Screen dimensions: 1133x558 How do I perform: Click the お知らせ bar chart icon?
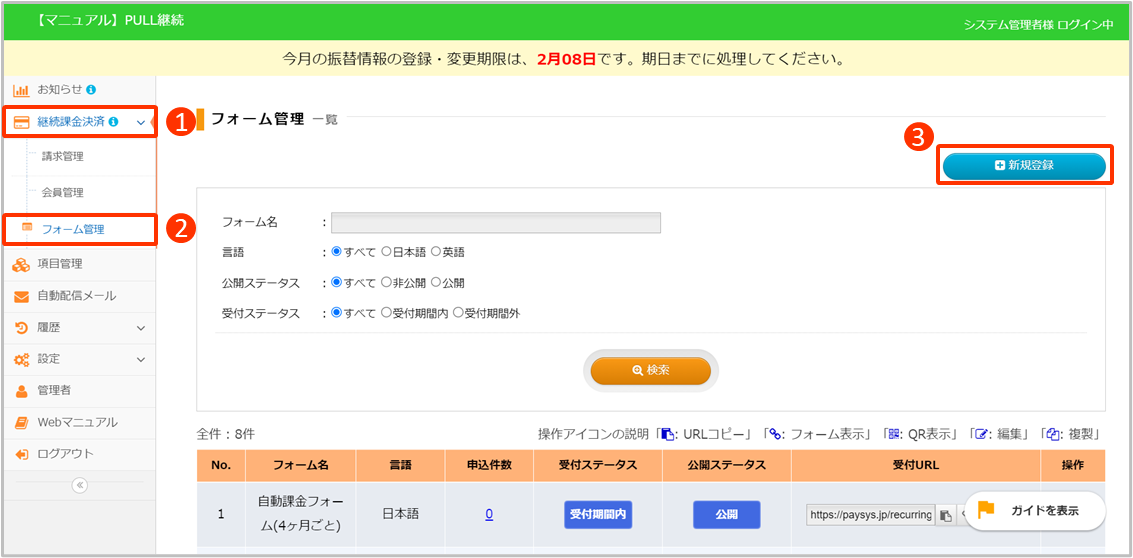[x=20, y=90]
